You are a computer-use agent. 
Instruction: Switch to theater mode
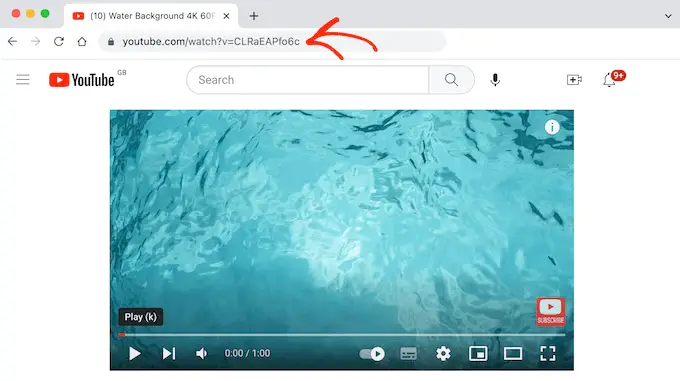coord(513,354)
